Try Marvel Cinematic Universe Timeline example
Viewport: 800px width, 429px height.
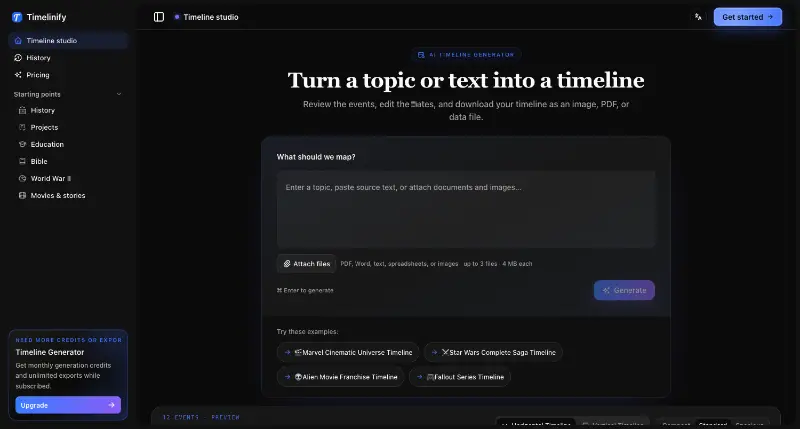[348, 352]
